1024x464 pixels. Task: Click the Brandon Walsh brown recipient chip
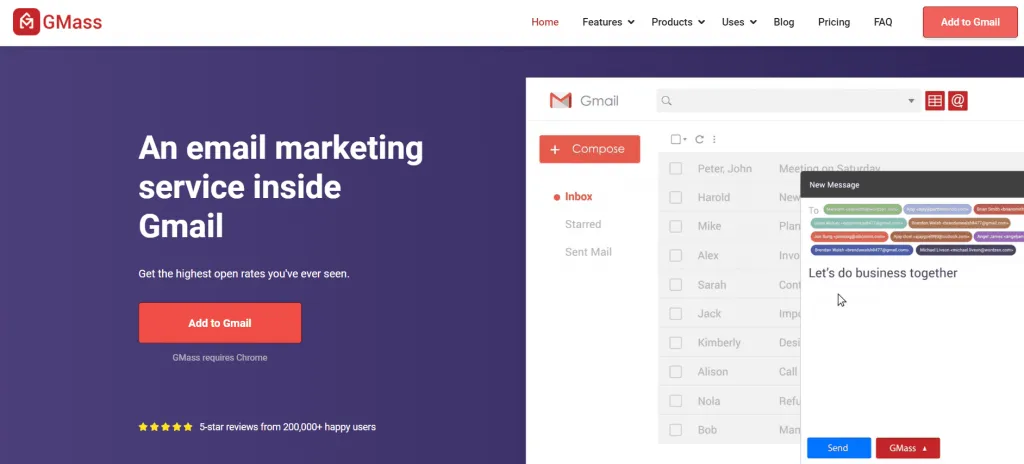pyautogui.click(x=959, y=223)
